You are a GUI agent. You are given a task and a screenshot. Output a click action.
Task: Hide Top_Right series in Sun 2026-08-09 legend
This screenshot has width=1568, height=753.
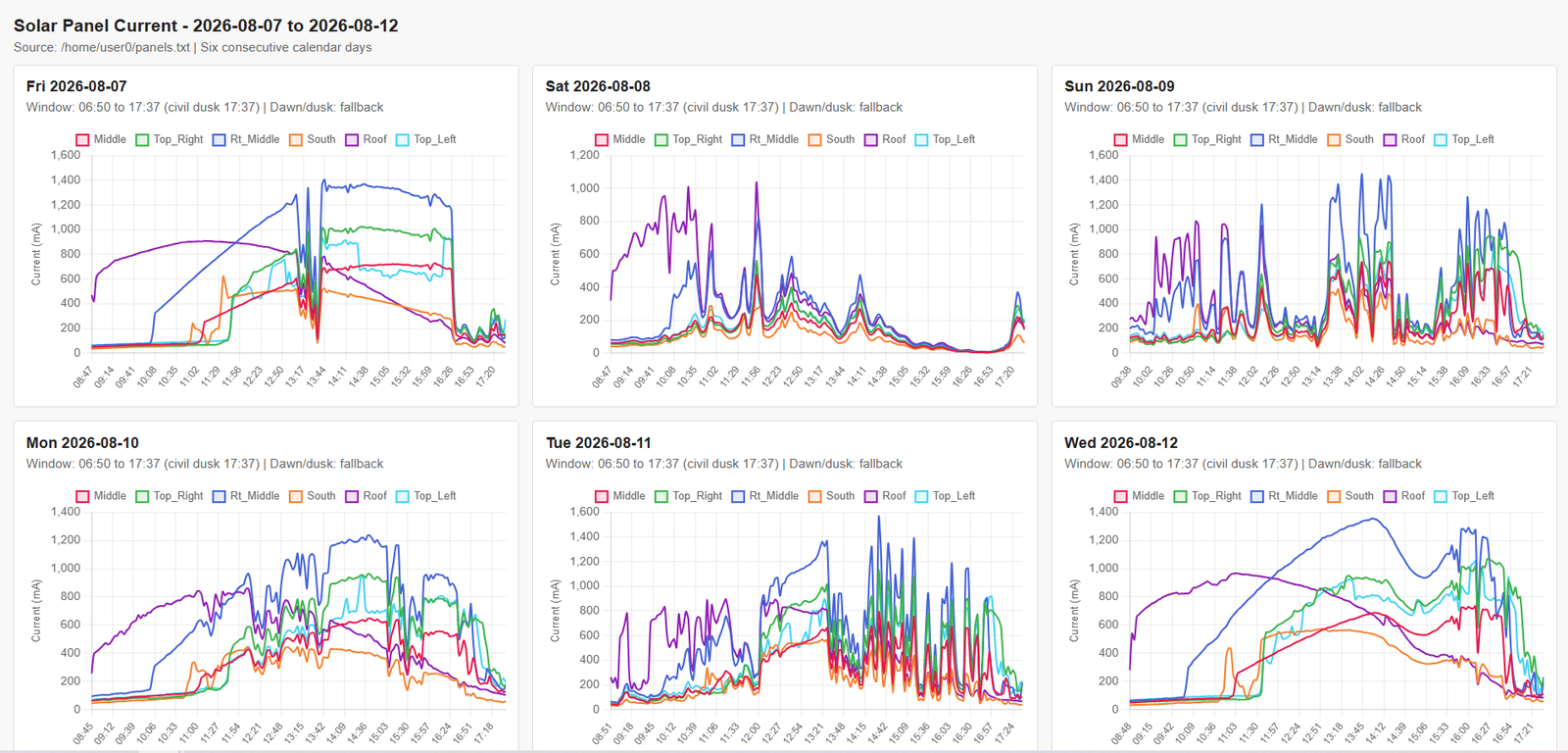[x=1207, y=139]
